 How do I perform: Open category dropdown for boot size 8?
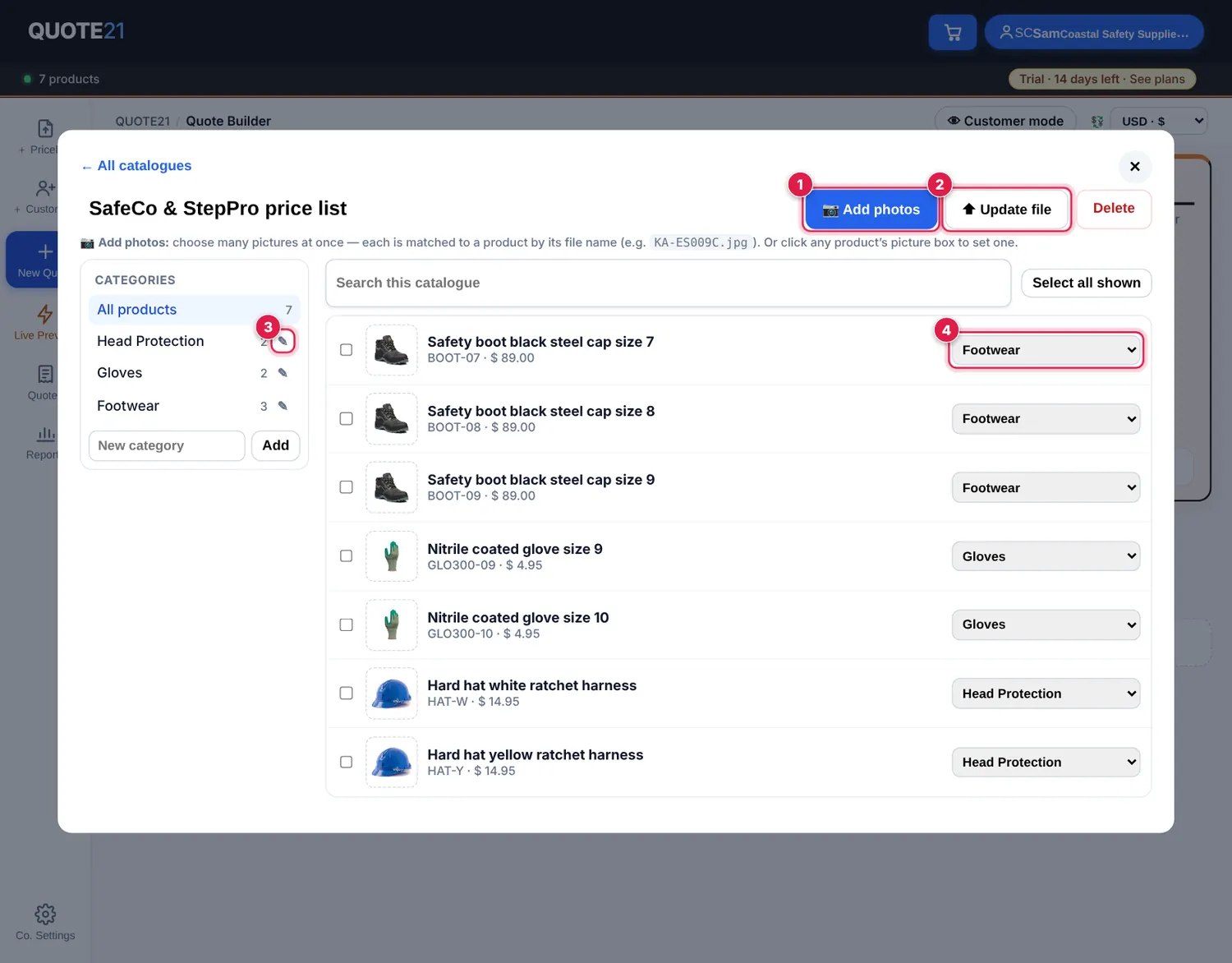(1046, 419)
